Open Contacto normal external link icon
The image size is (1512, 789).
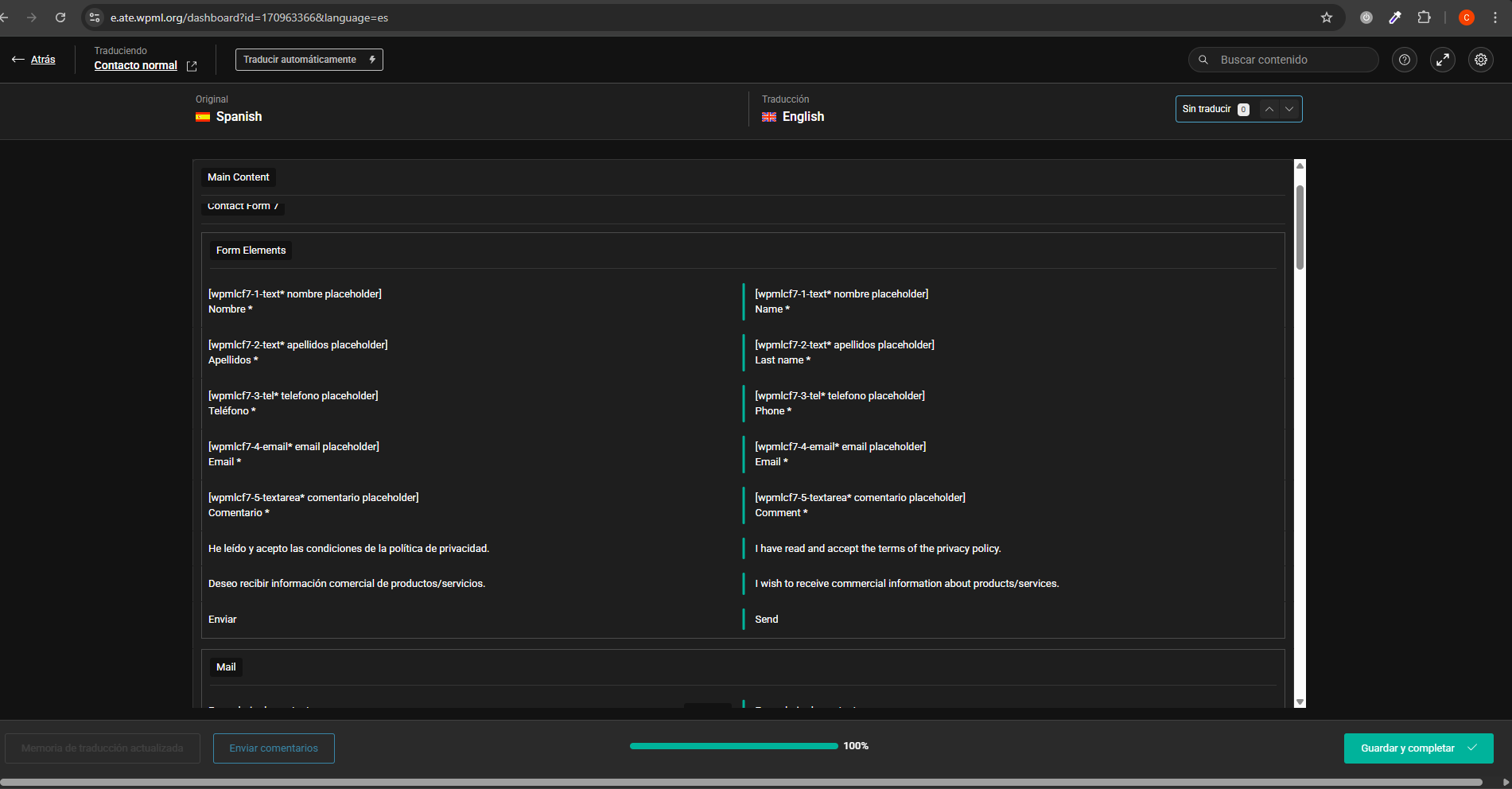[192, 66]
